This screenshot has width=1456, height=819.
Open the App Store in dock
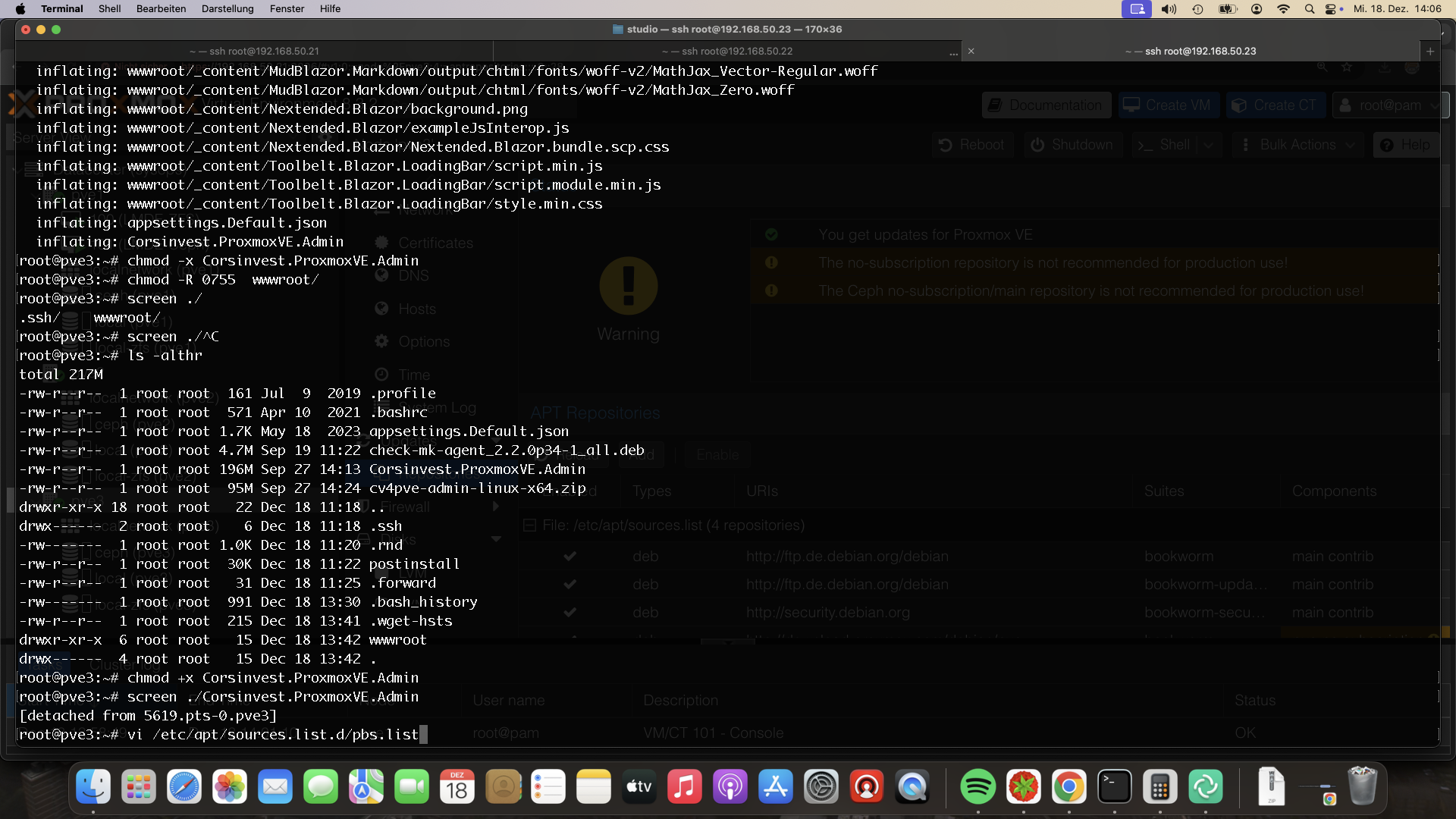click(776, 787)
